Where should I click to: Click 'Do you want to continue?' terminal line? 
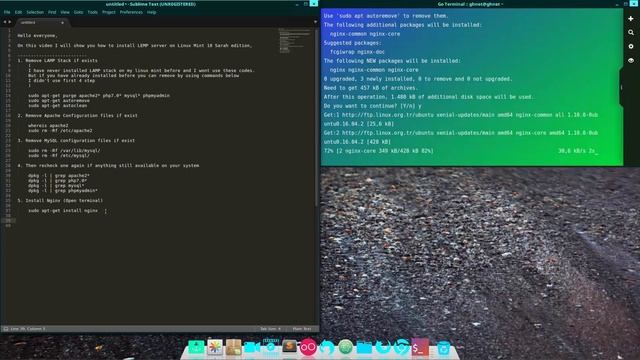(373, 106)
